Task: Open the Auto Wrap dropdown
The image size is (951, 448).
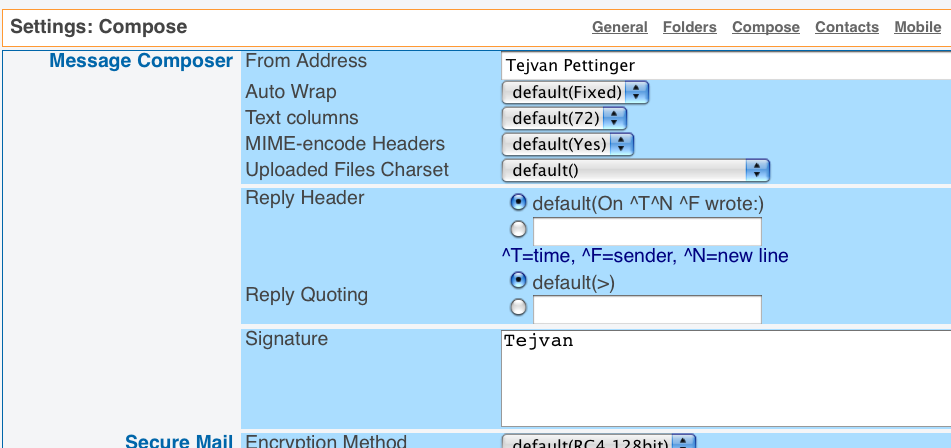Action: tap(575, 92)
